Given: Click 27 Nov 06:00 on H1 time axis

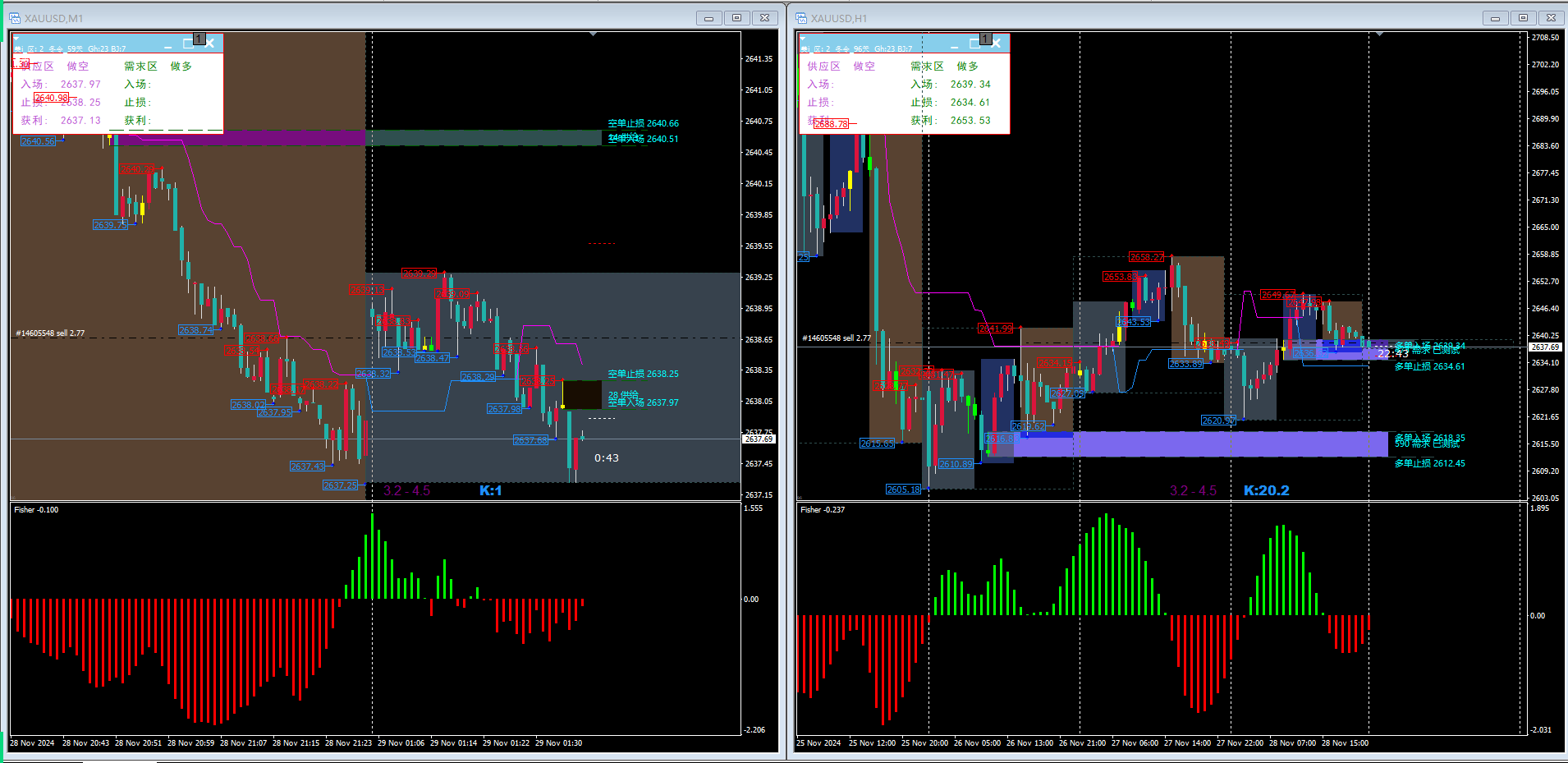Looking at the screenshot, I should click(1135, 743).
